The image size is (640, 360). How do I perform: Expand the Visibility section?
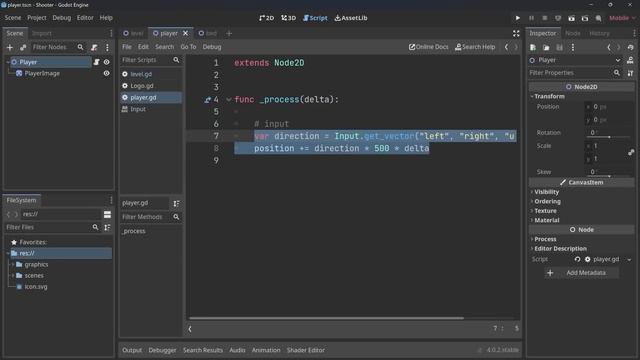(x=547, y=192)
